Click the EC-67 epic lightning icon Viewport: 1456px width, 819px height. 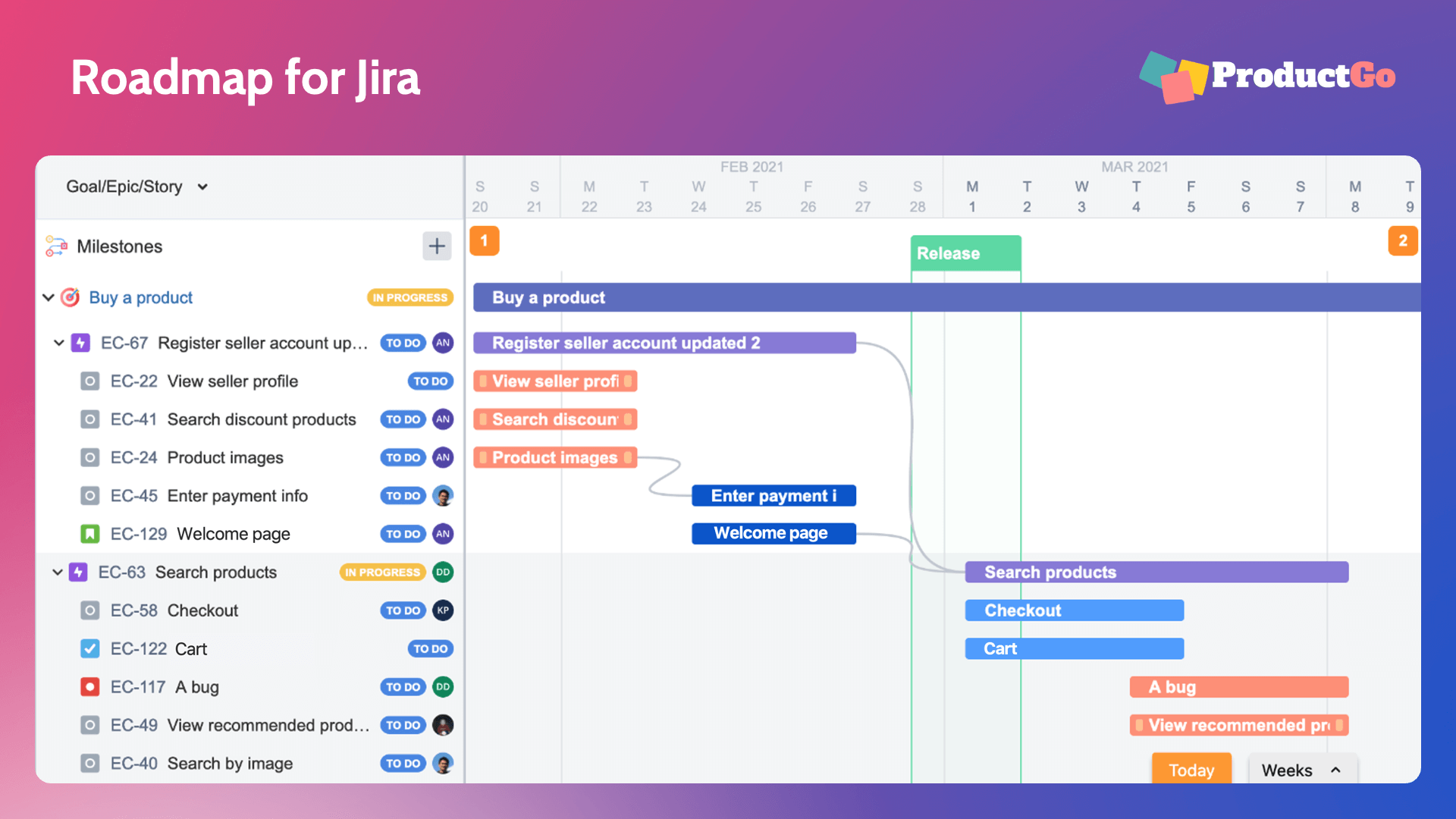point(80,343)
